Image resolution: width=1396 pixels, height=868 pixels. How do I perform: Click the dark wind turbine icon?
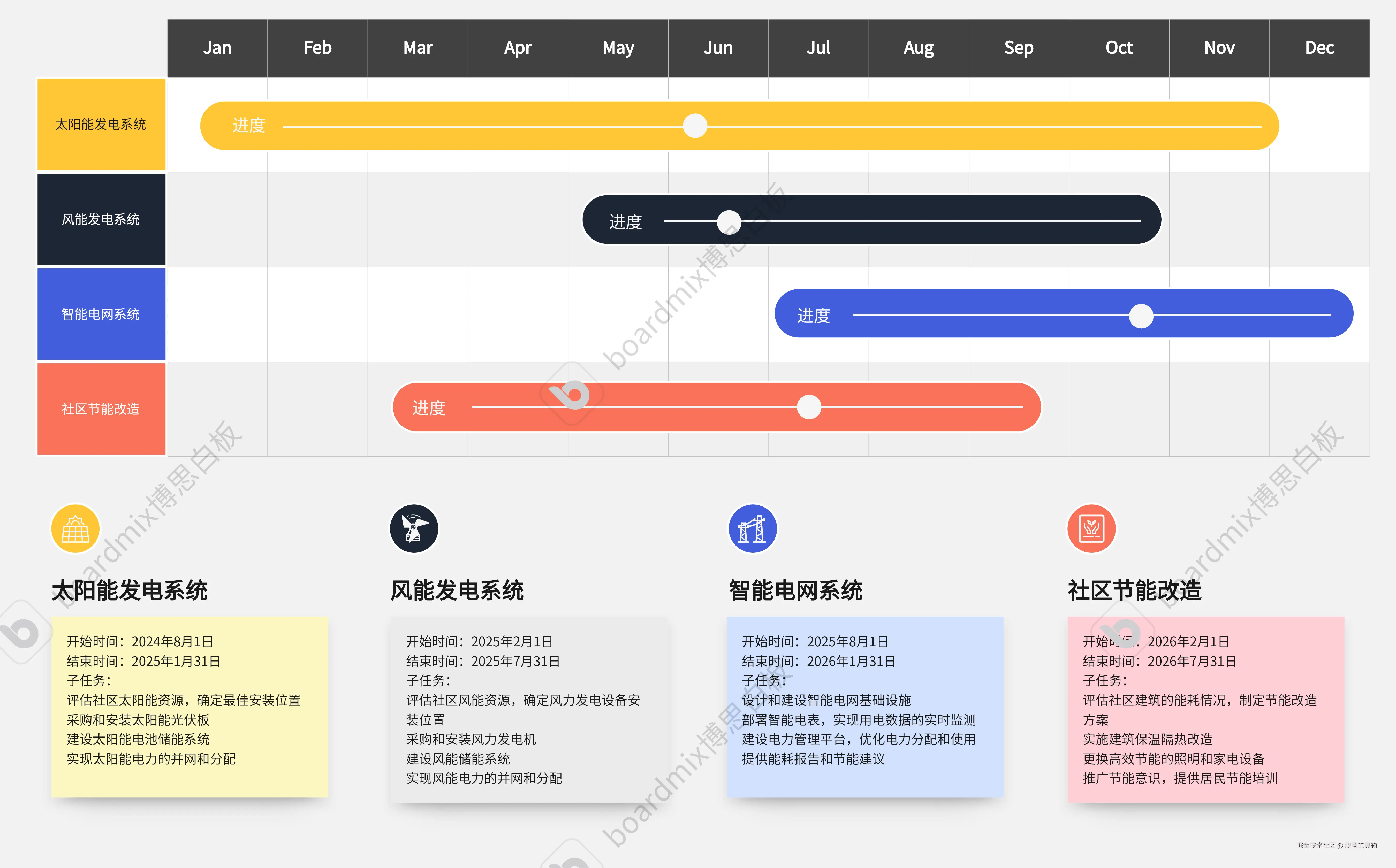pos(414,529)
